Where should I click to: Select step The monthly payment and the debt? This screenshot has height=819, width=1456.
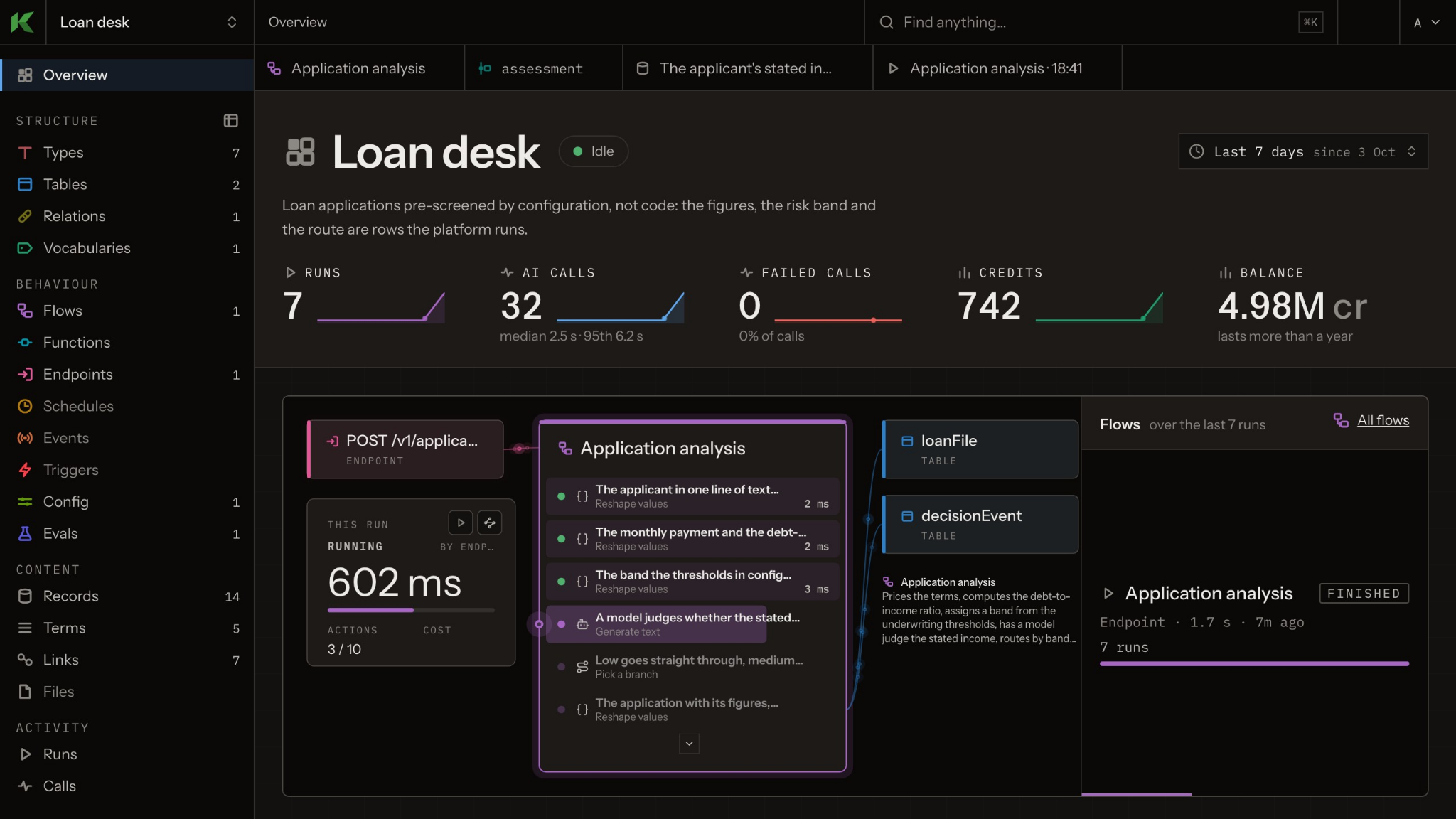click(692, 539)
